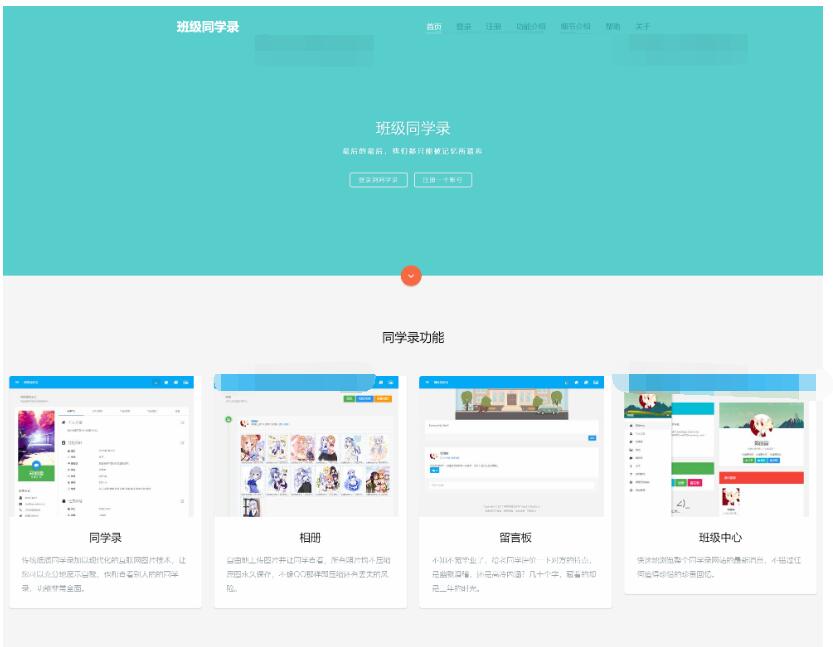
Task: Open 细节介绍 in the navigation bar
Action: click(x=575, y=27)
